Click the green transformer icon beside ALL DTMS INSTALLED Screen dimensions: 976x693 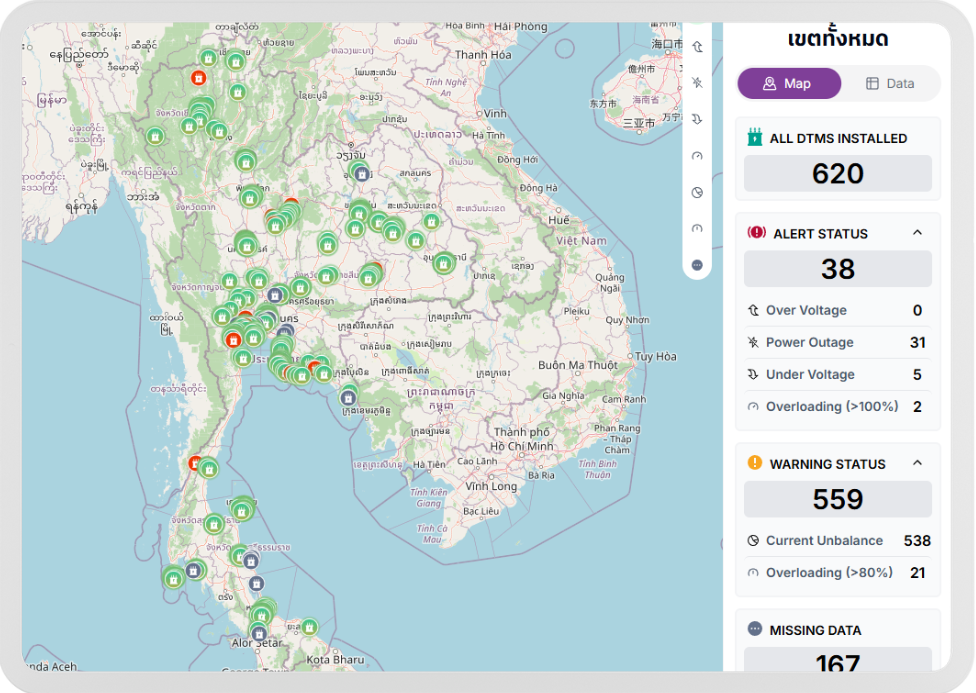[x=754, y=137]
